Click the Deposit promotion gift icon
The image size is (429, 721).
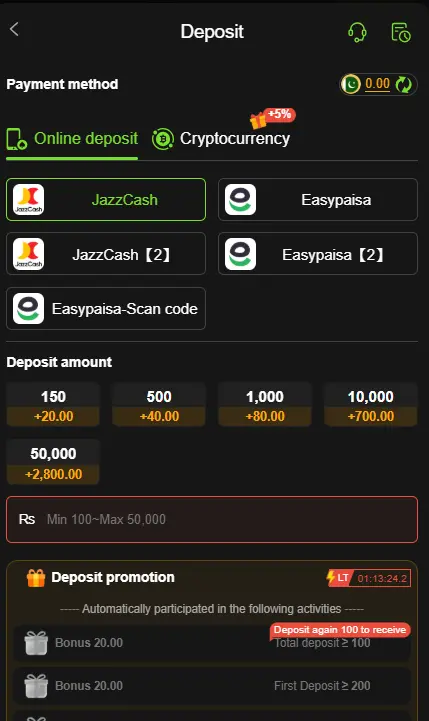(36, 578)
